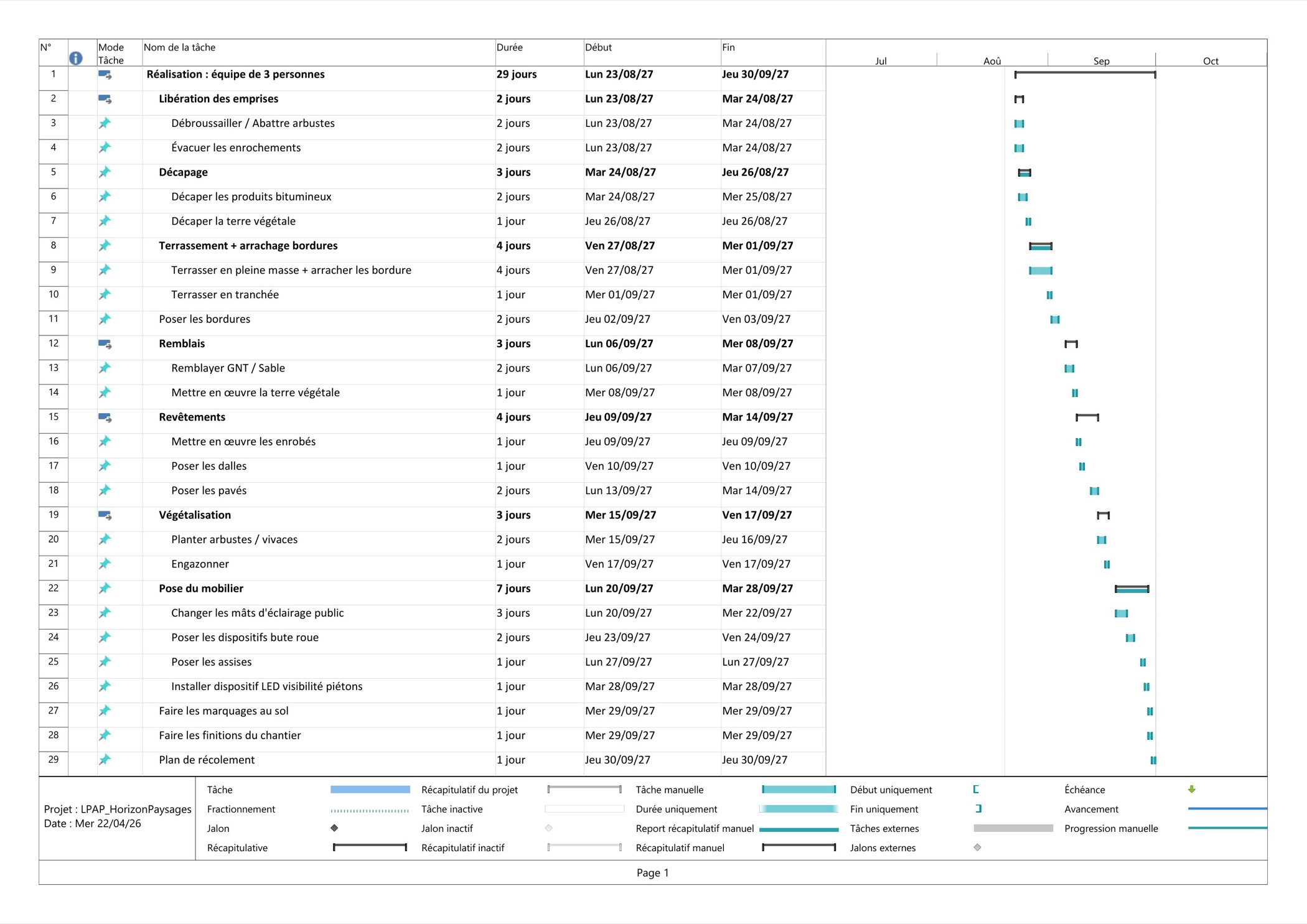1307x924 pixels.
Task: Select the Mode Tâche column header
Action: coord(119,53)
